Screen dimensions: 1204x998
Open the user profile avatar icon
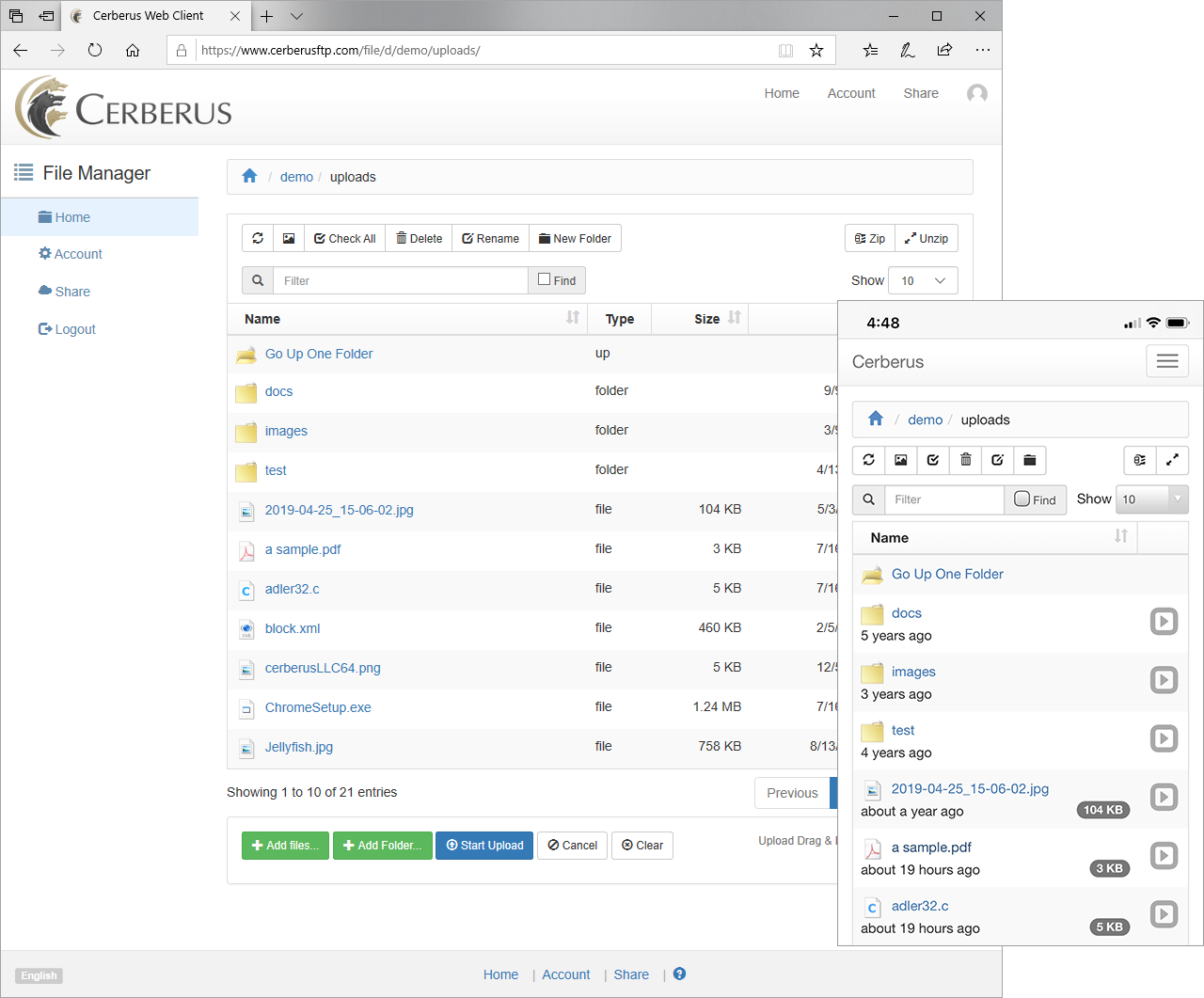(x=977, y=93)
